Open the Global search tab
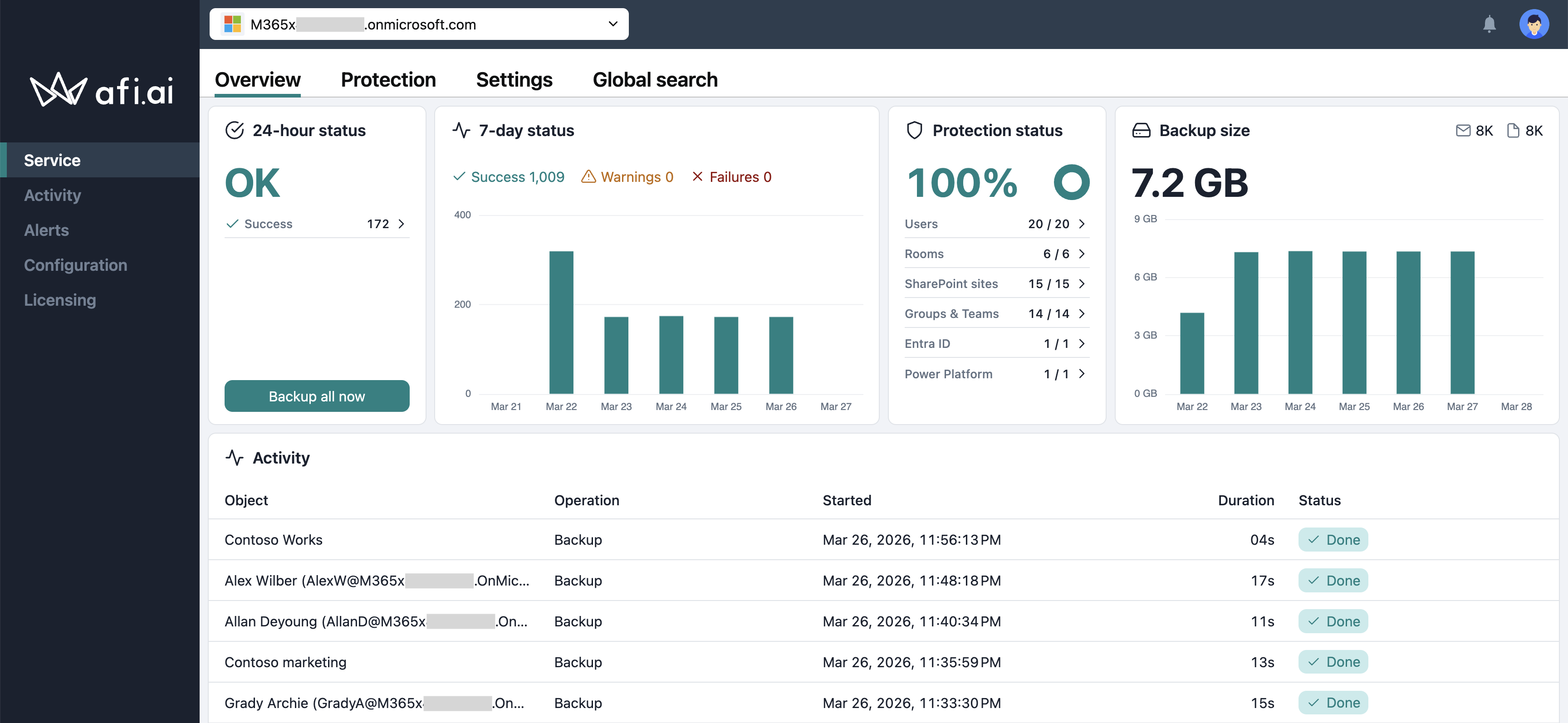The height and width of the screenshot is (723, 1568). pyautogui.click(x=655, y=80)
